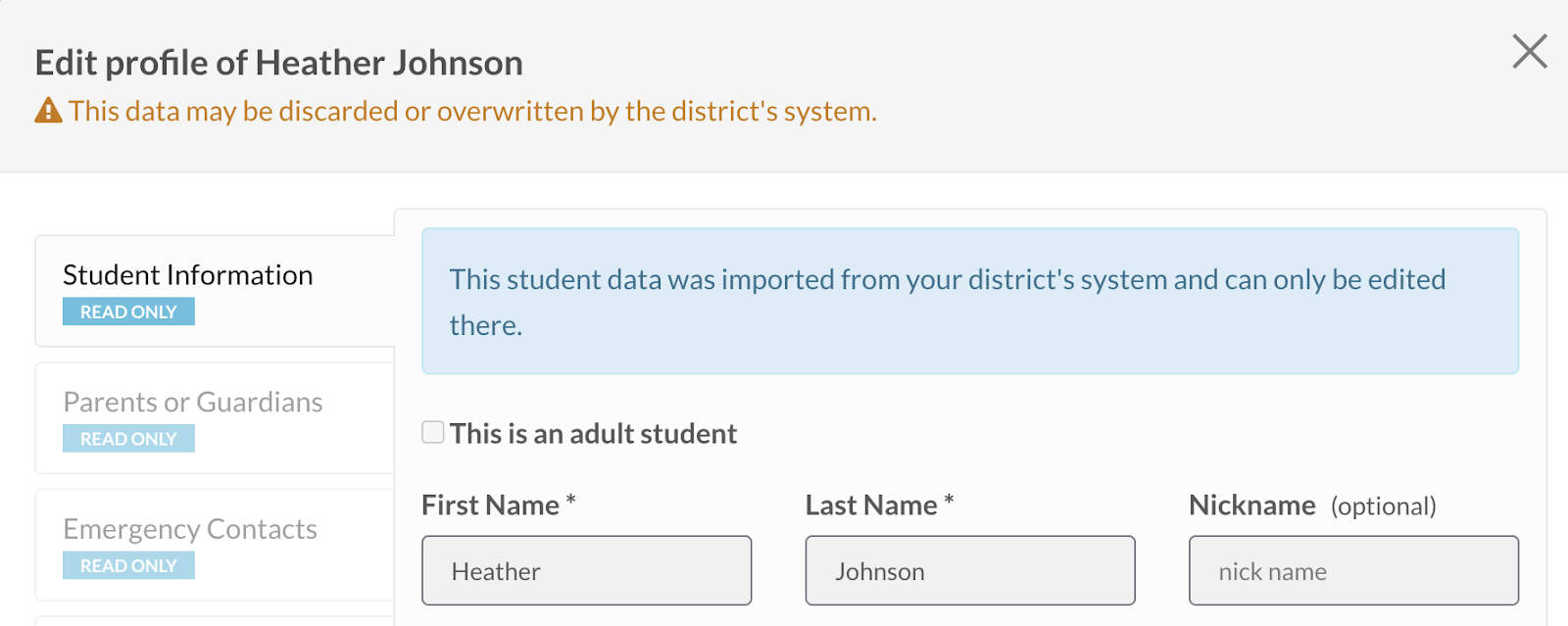Click READ ONLY badge under Parents or Guardians
The height and width of the screenshot is (626, 1568).
pyautogui.click(x=128, y=439)
